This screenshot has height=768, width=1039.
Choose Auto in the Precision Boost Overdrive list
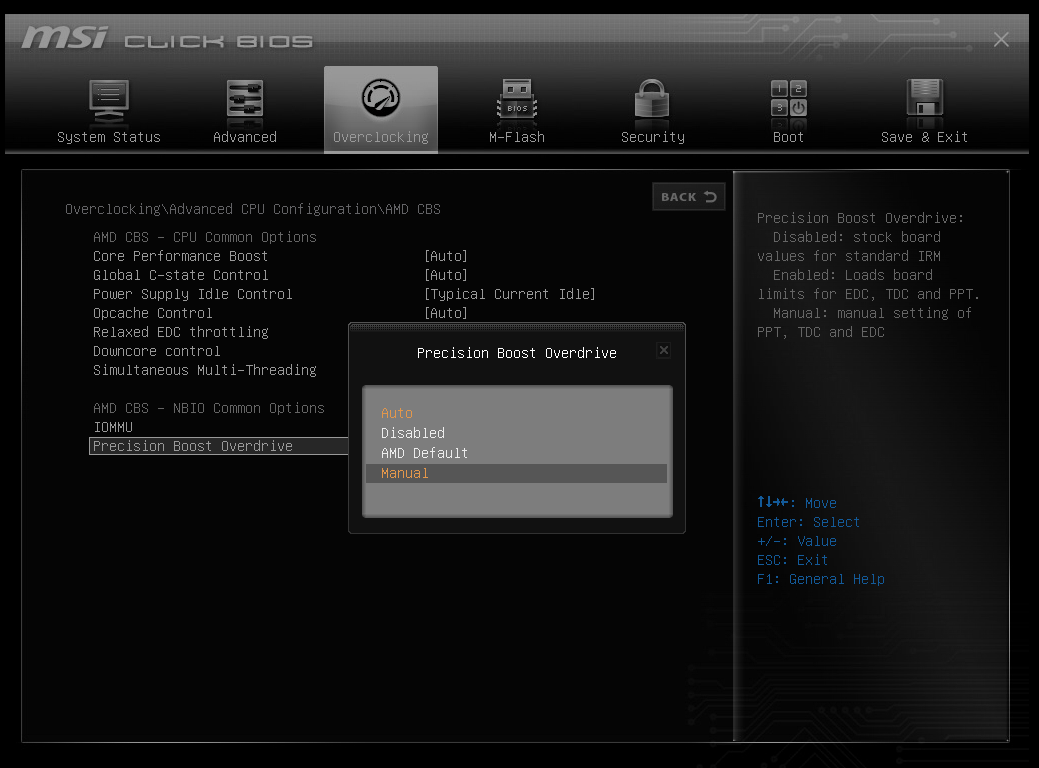[x=397, y=413]
